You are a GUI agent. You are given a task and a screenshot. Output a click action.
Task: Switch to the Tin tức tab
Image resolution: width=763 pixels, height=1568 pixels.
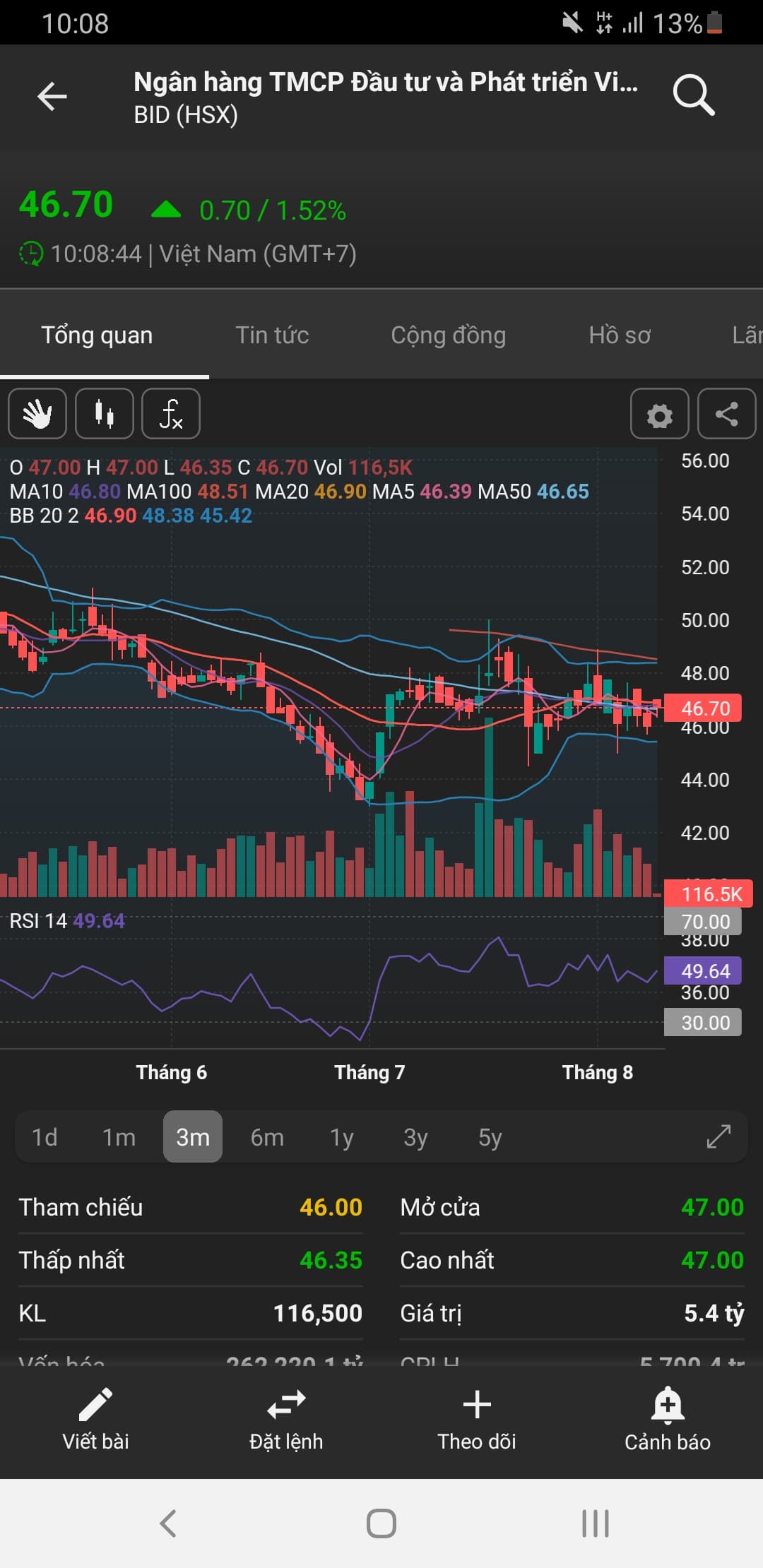[x=272, y=335]
